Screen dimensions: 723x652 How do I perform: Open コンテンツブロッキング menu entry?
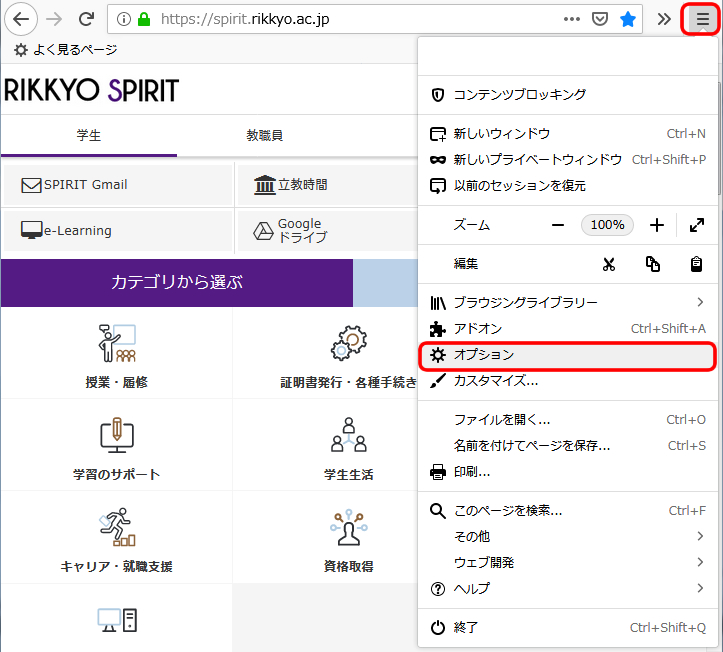(x=567, y=95)
